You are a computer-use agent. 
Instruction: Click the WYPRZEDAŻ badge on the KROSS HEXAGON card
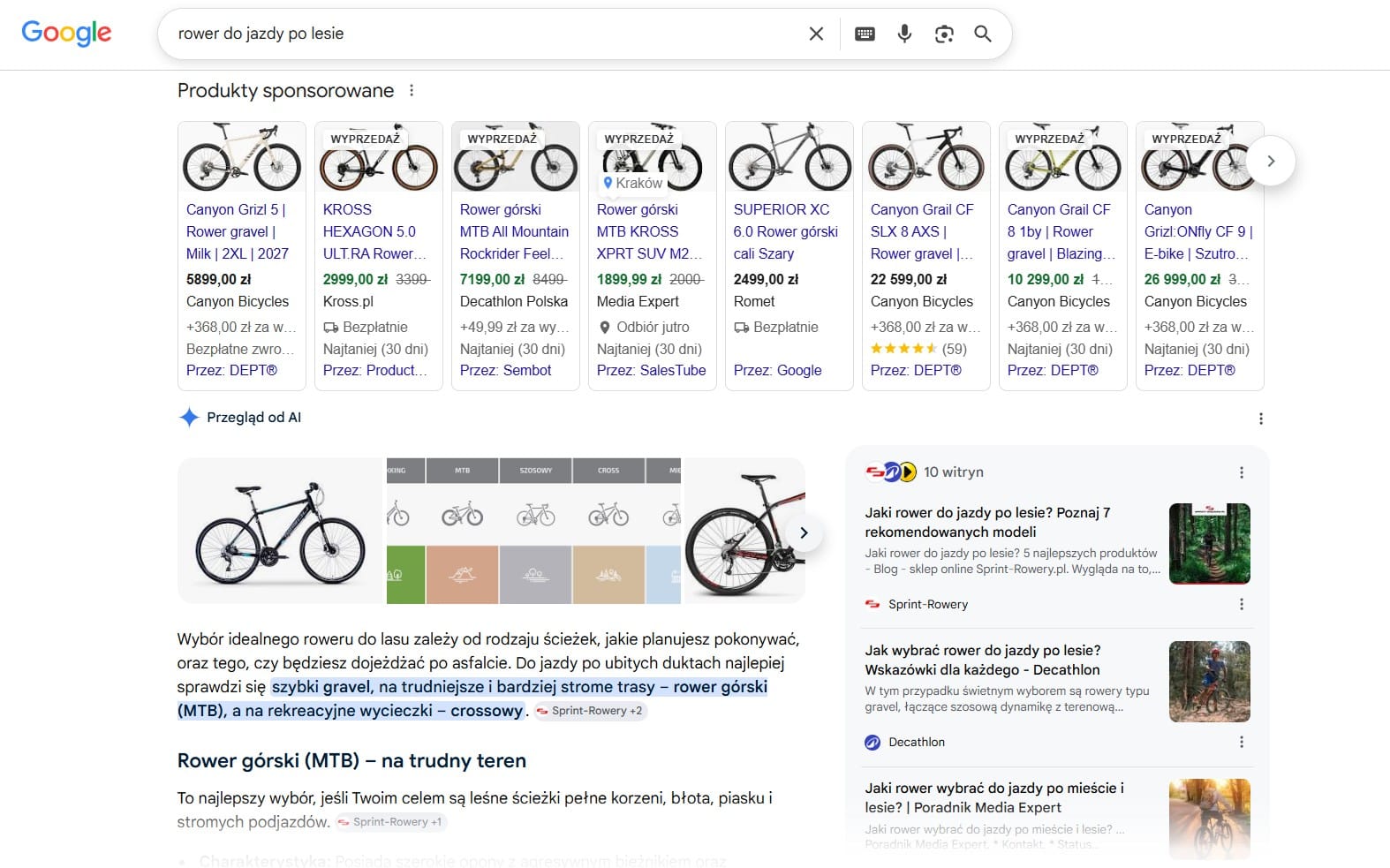tap(365, 139)
